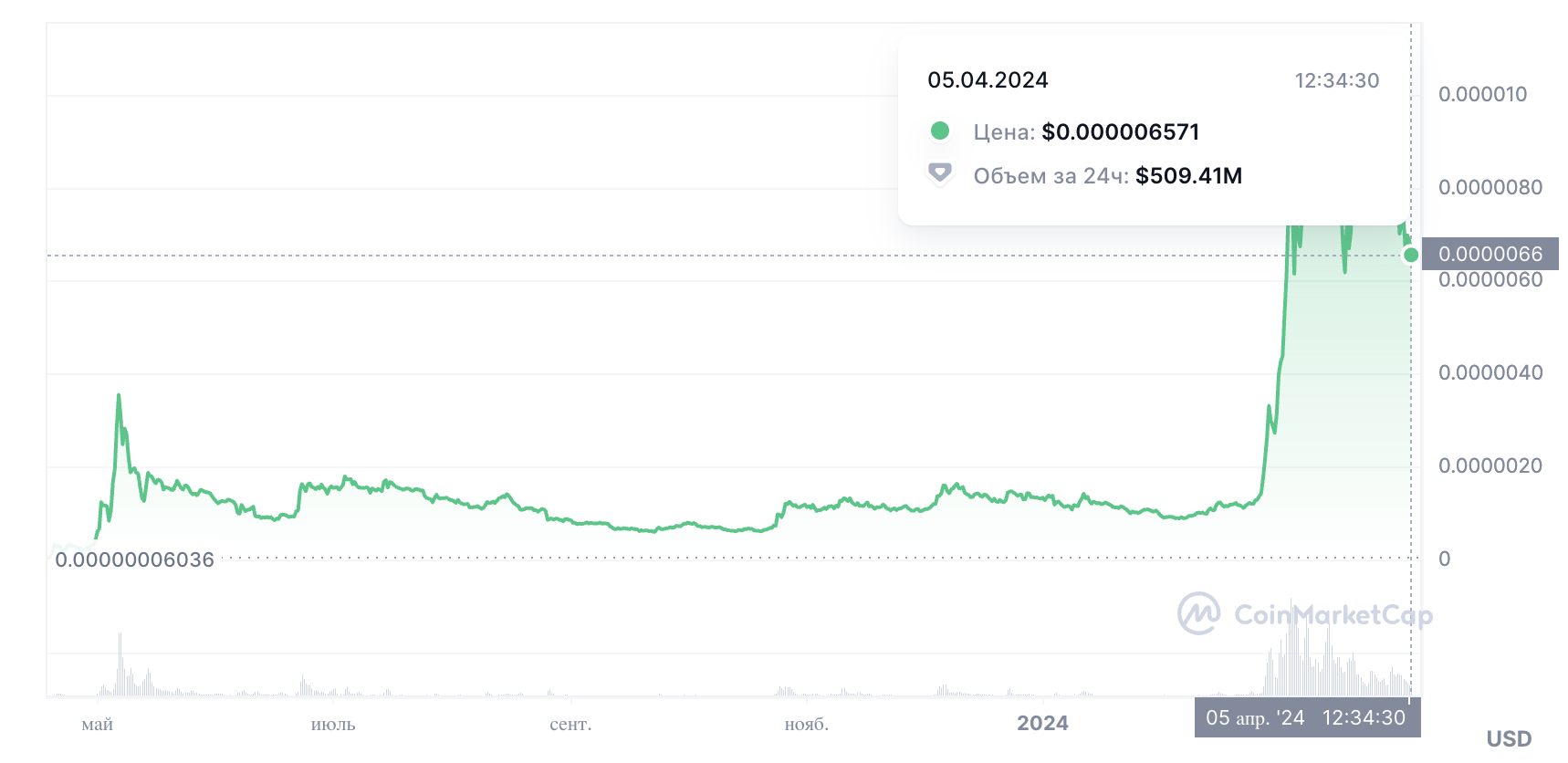This screenshot has width=1568, height=763.
Task: Click the 'июль' x-axis label
Action: (x=333, y=725)
